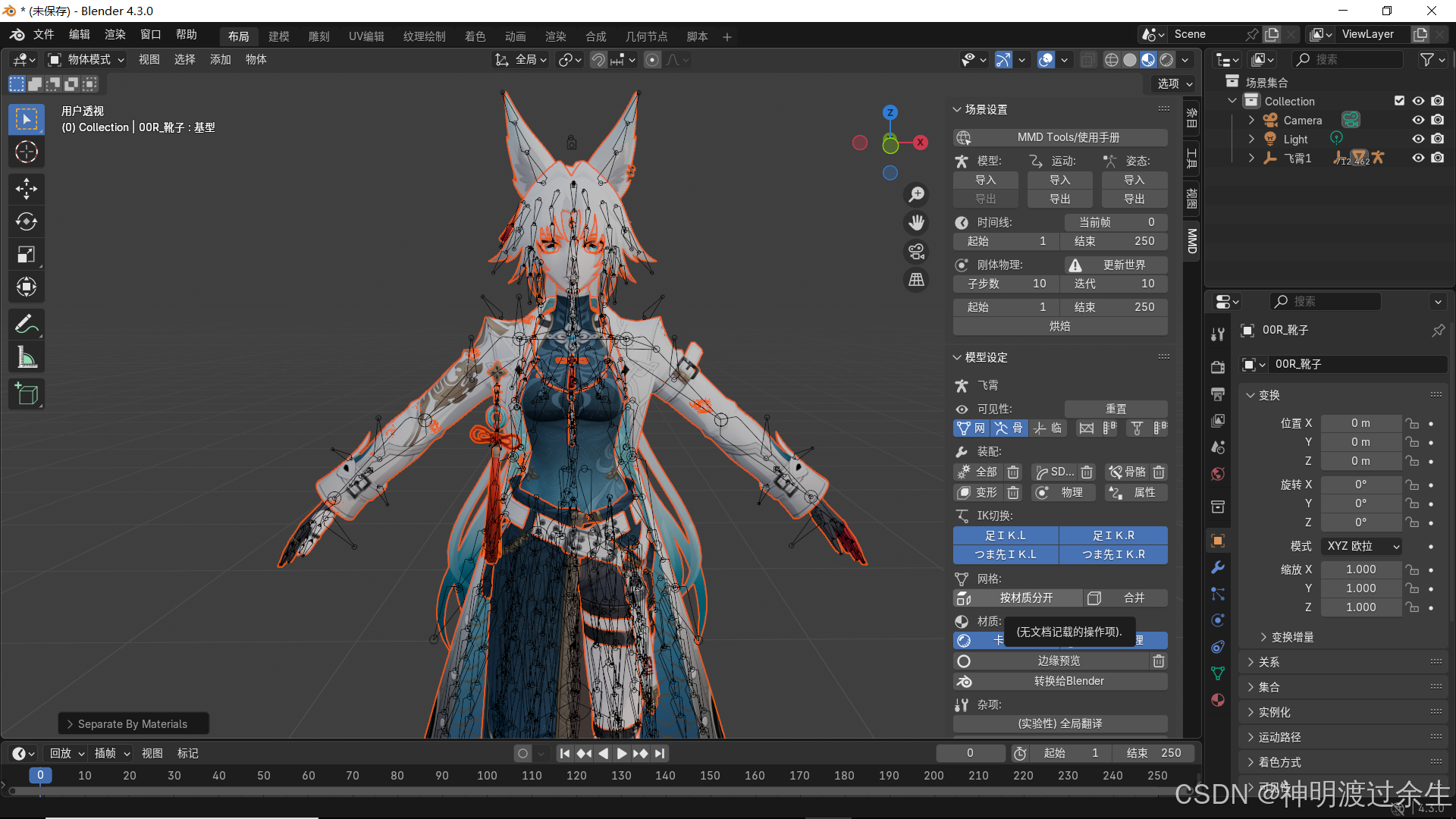
Task: Click the Play animation button
Action: [x=622, y=753]
